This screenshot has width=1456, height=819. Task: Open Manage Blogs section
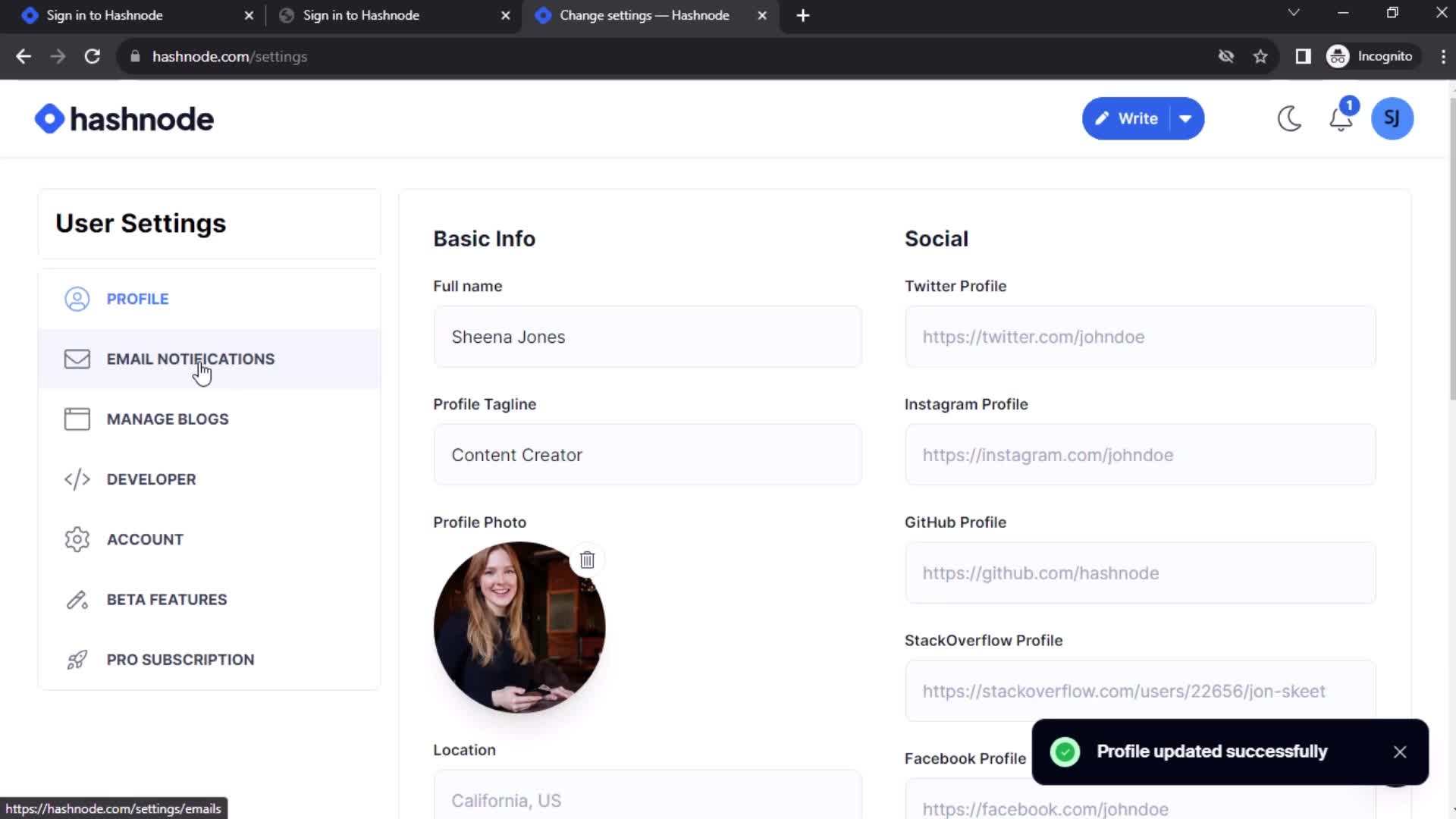[x=209, y=419]
